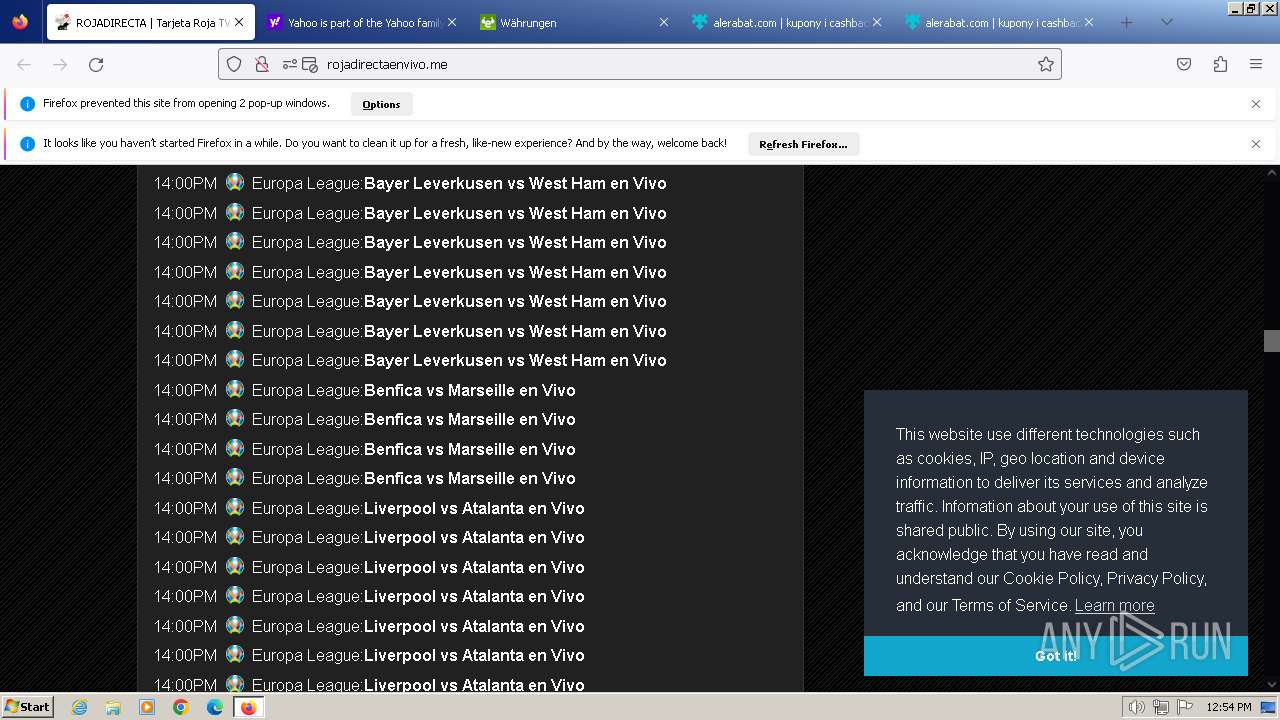Click the Firefox taskbar button

point(248,707)
